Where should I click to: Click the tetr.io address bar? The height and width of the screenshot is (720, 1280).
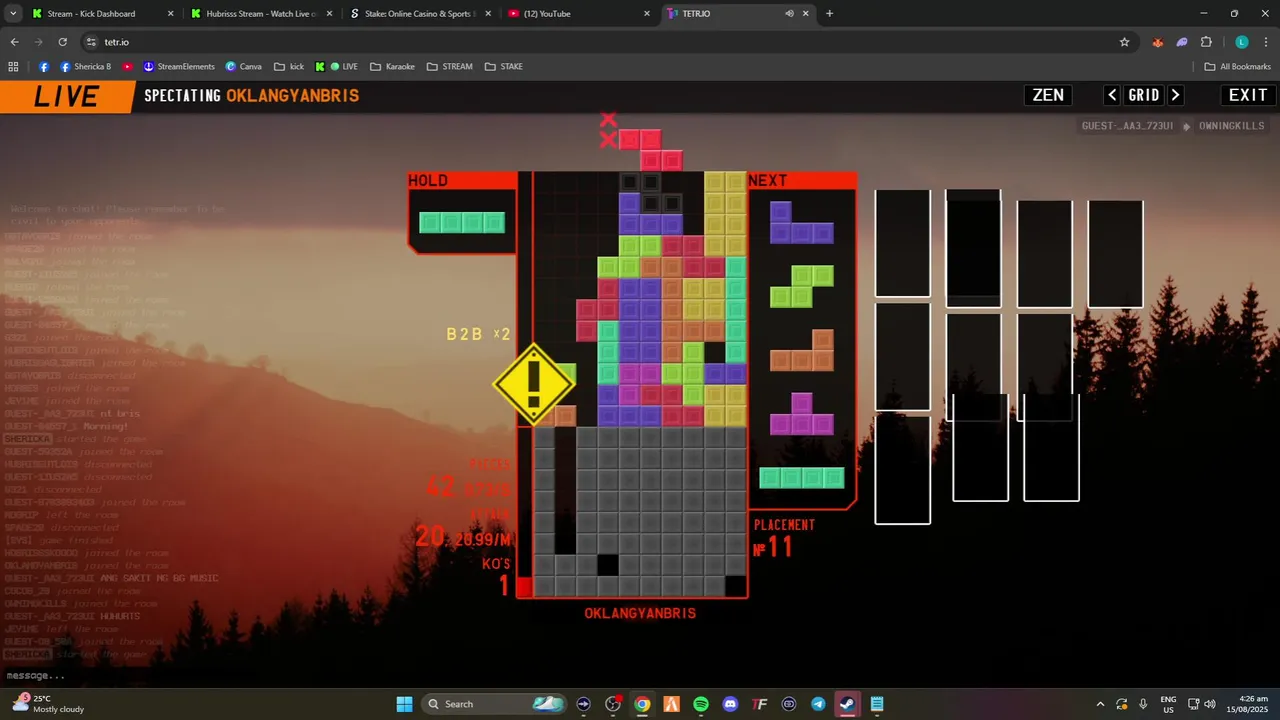(600, 42)
